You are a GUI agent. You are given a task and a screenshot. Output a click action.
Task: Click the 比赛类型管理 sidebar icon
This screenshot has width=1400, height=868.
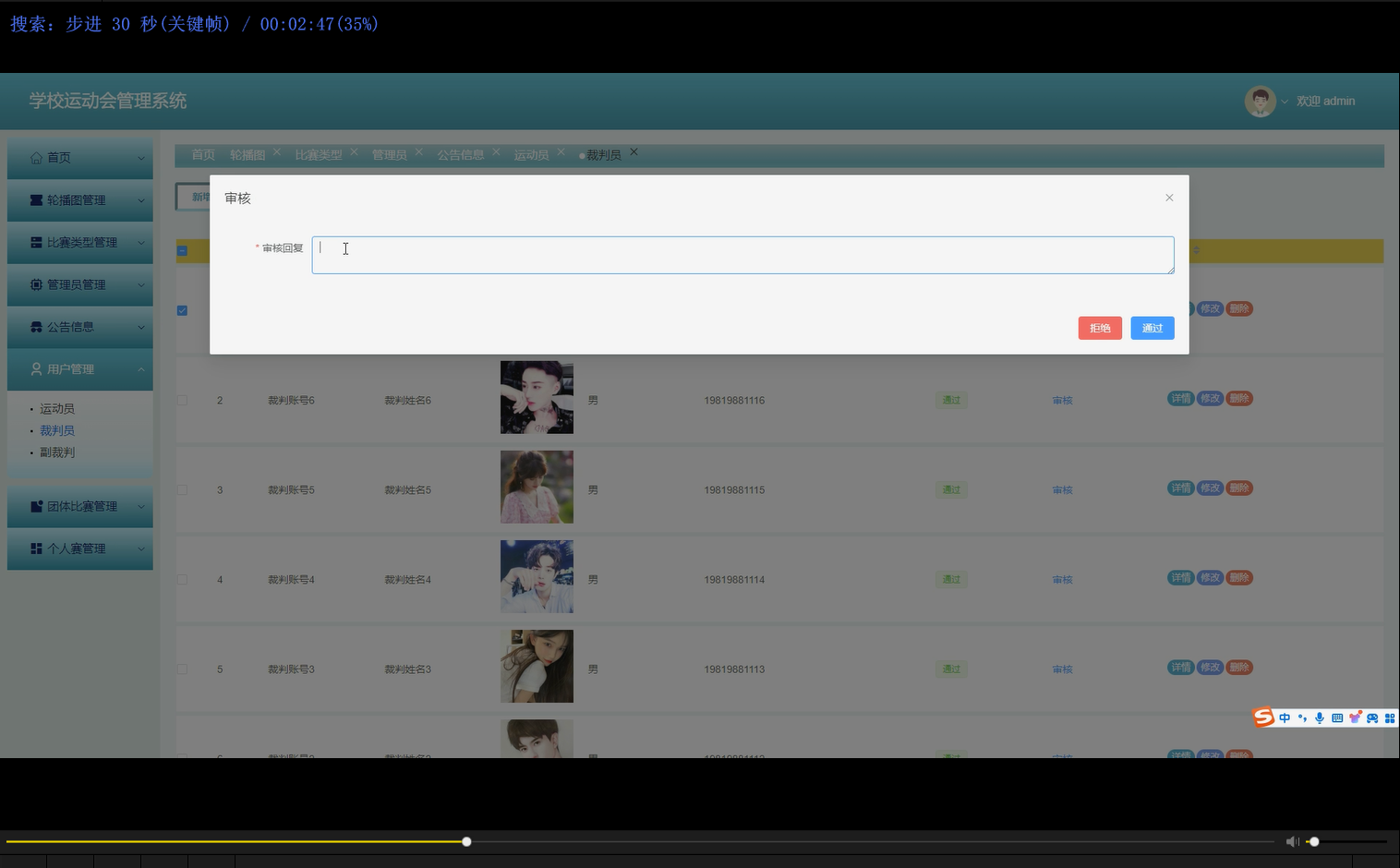[36, 243]
